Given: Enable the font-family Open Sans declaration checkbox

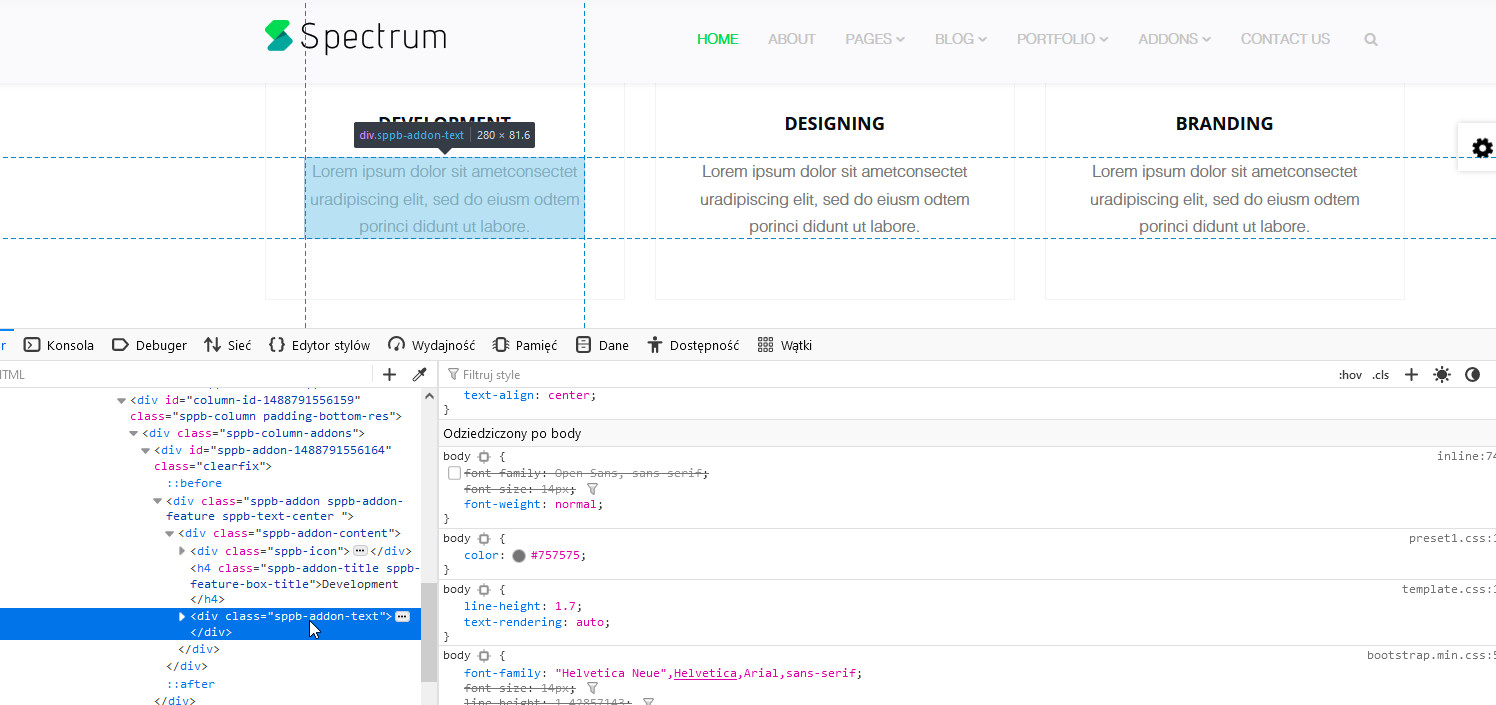Looking at the screenshot, I should (455, 473).
